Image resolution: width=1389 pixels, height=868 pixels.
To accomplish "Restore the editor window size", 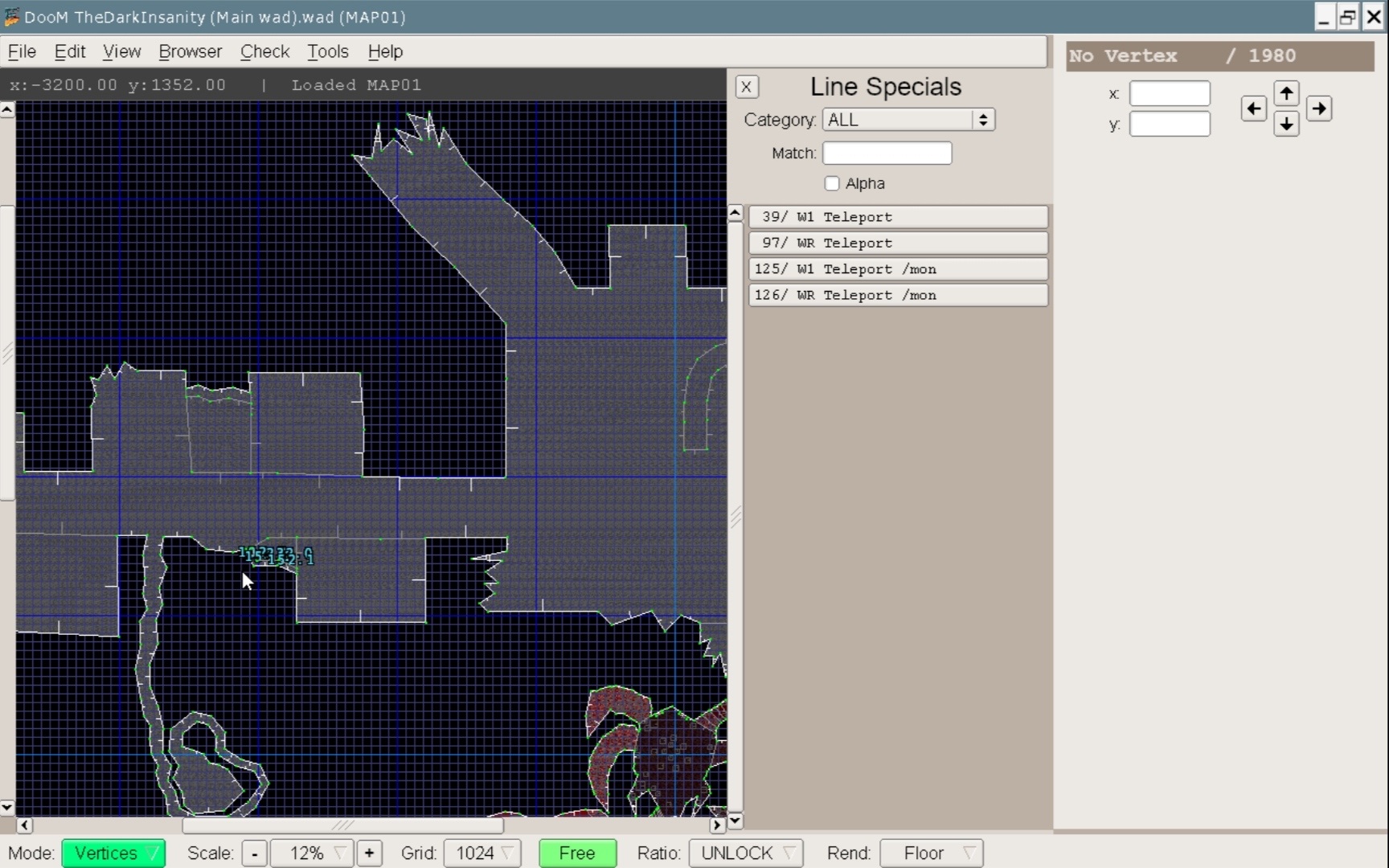I will [x=1348, y=17].
